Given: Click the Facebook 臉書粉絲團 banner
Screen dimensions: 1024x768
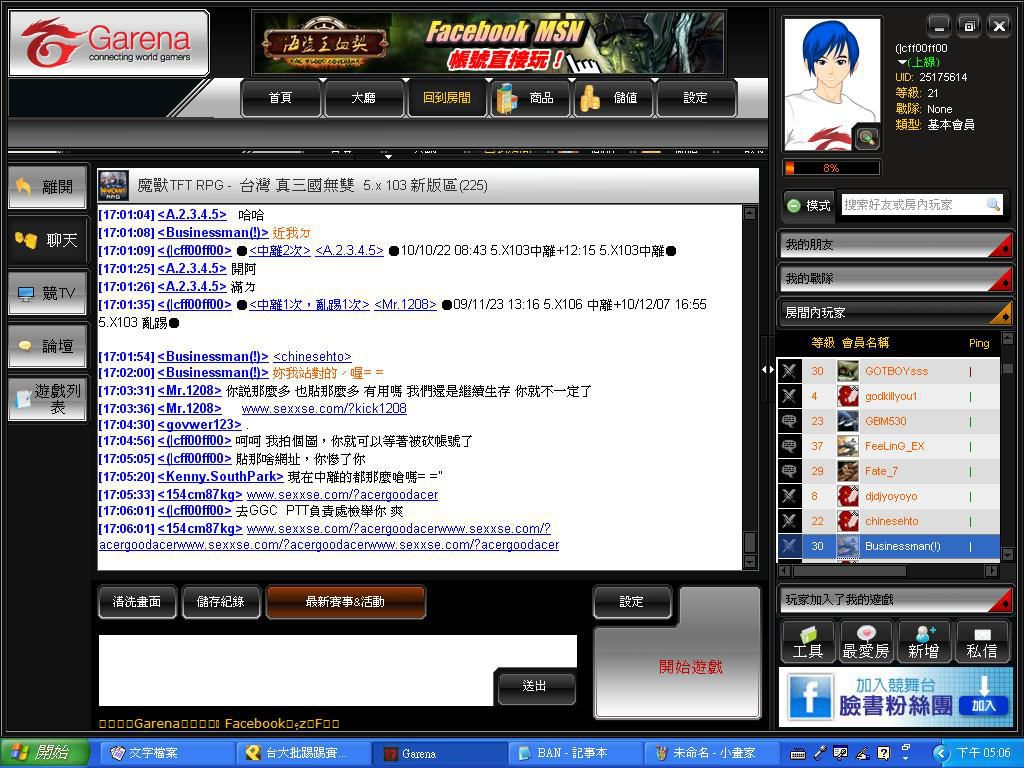Looking at the screenshot, I should click(x=896, y=697).
